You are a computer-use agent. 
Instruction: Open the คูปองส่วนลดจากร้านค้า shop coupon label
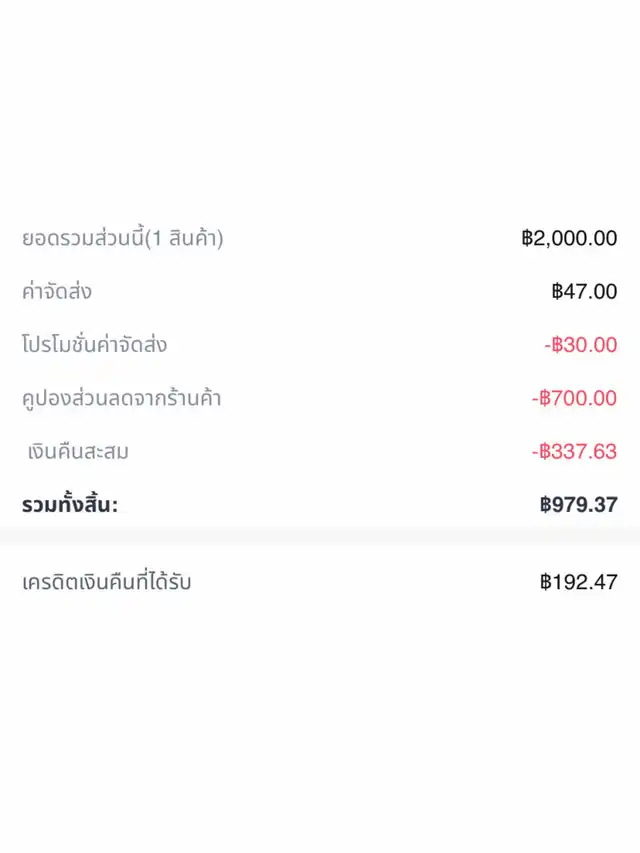tap(121, 398)
